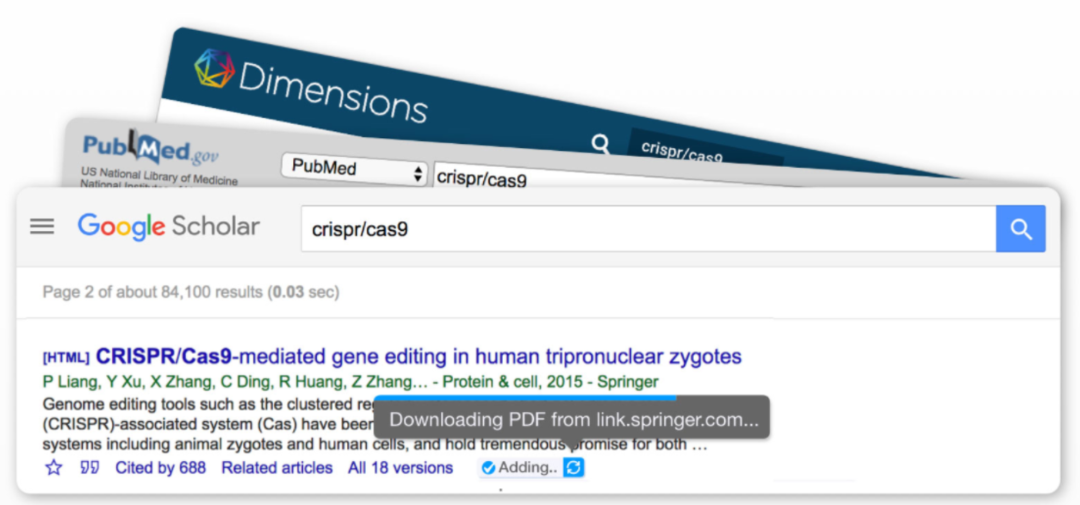Click the blue search magnifier button
This screenshot has width=1080, height=505.
pyautogui.click(x=1020, y=229)
